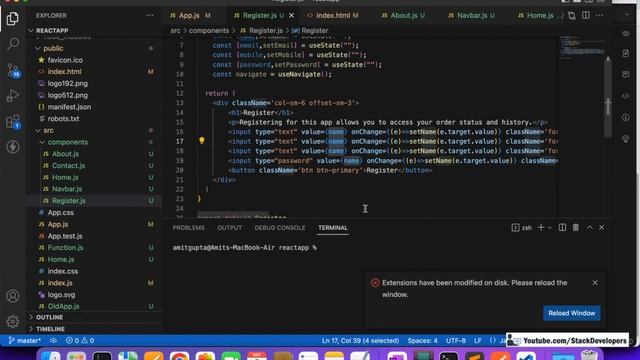
Task: Open new terminal profile dropdown arrow
Action: coord(550,228)
